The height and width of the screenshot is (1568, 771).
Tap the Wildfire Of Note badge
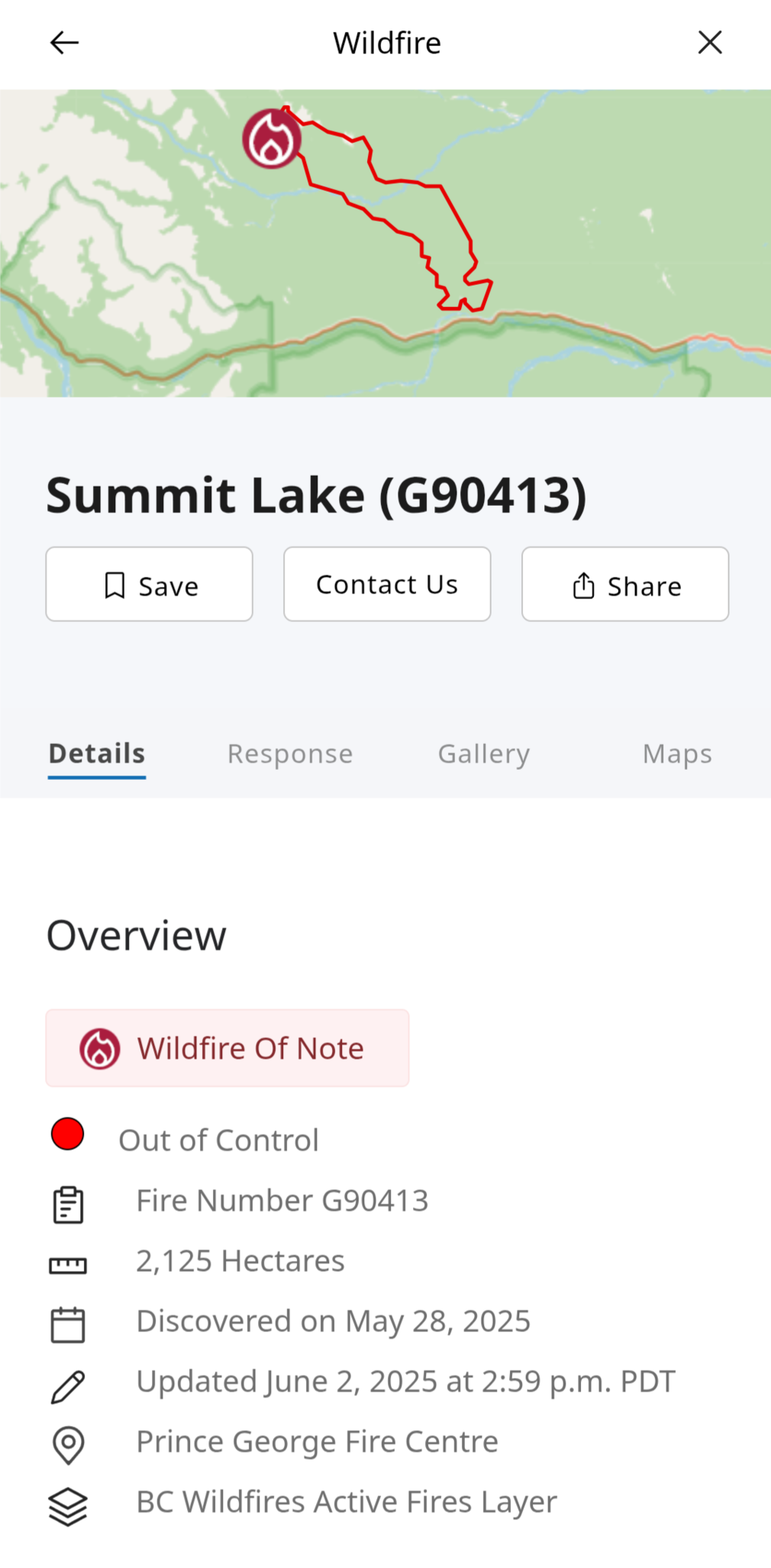227,1048
